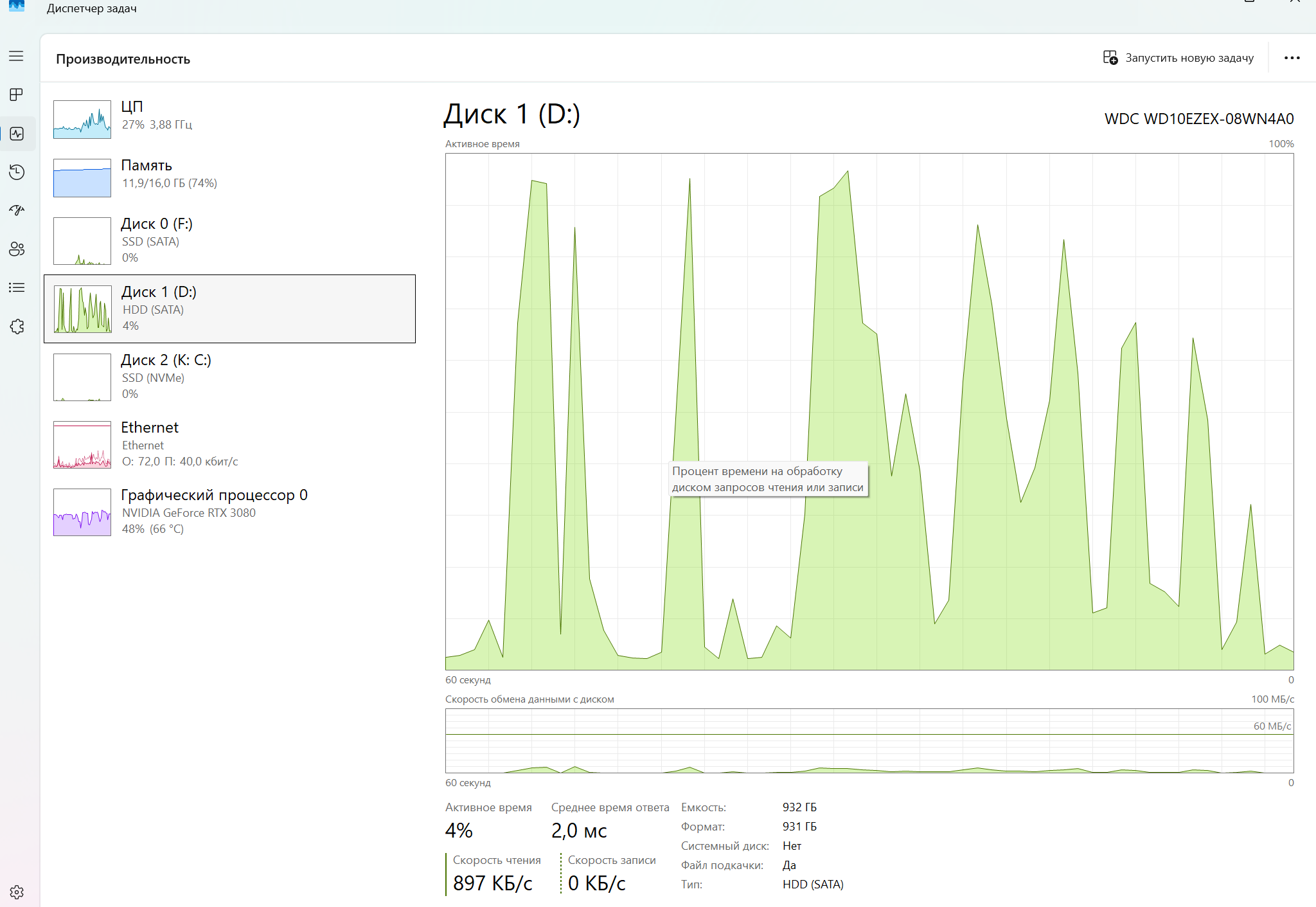1316x907 pixels.
Task: Open the App history icon
Action: click(17, 172)
